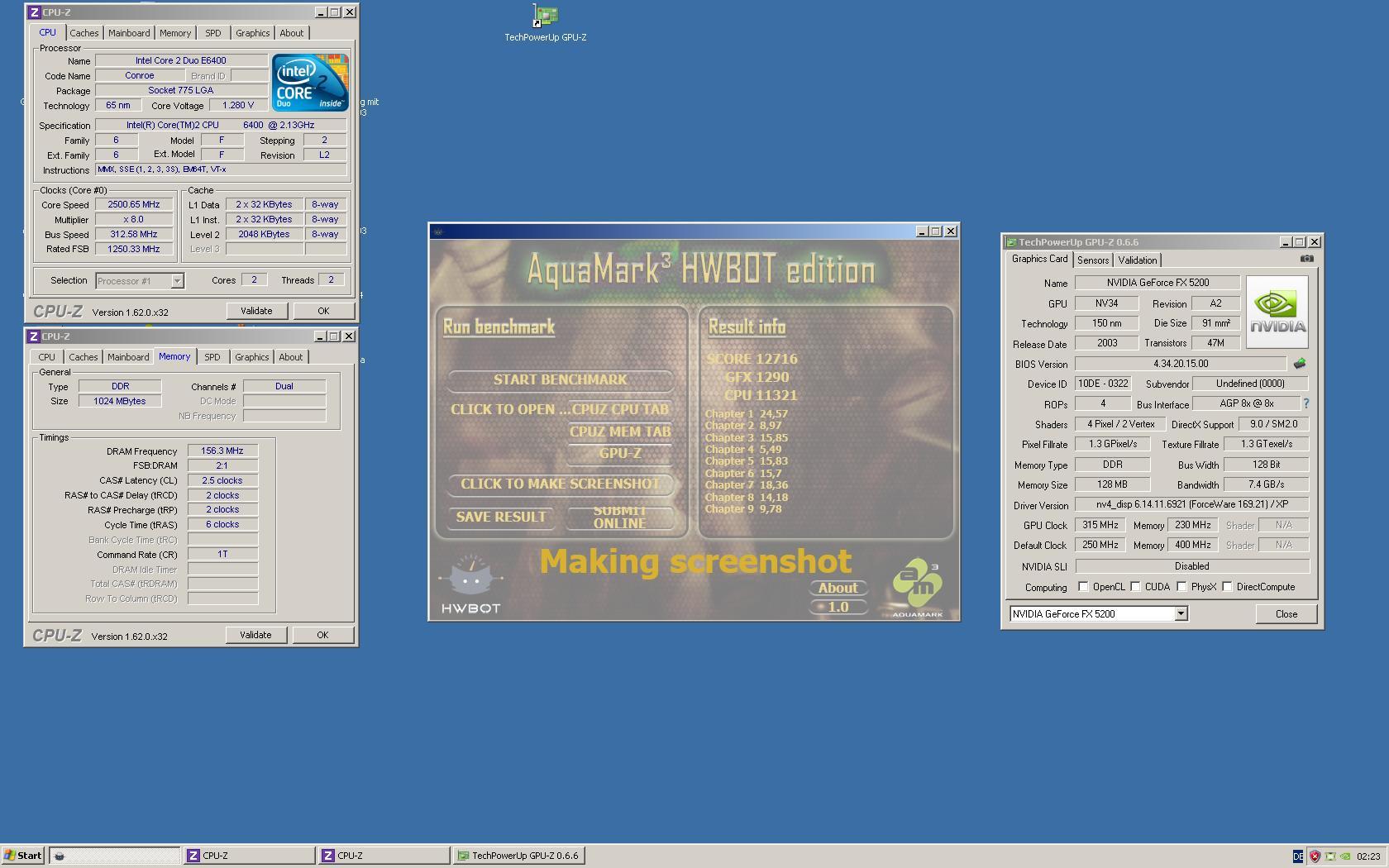Screen dimensions: 1389x868
Task: Click SUBMIT ONLINE in AquaMark
Action: click(x=619, y=517)
